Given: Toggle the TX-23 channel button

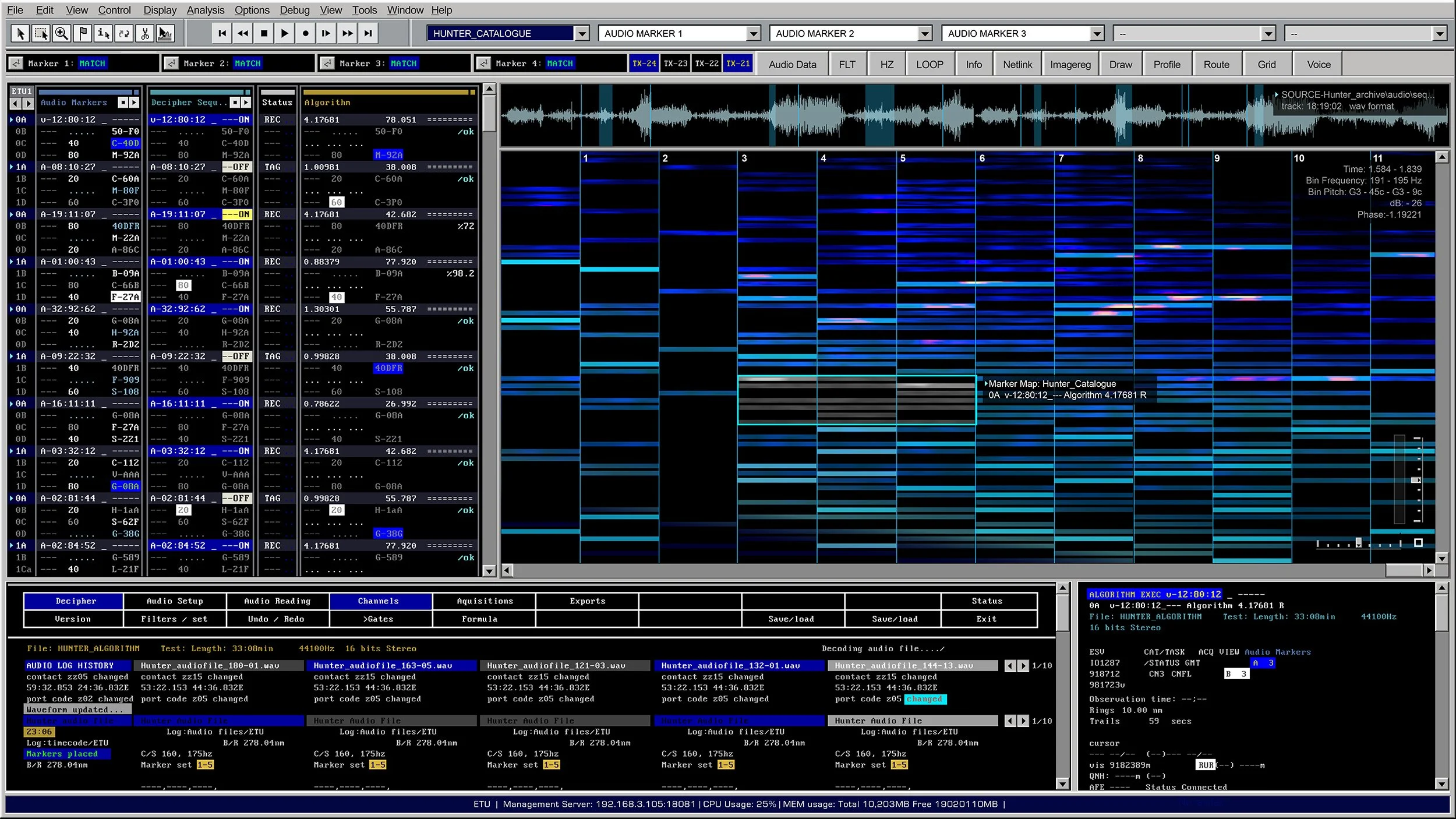Looking at the screenshot, I should click(x=676, y=63).
